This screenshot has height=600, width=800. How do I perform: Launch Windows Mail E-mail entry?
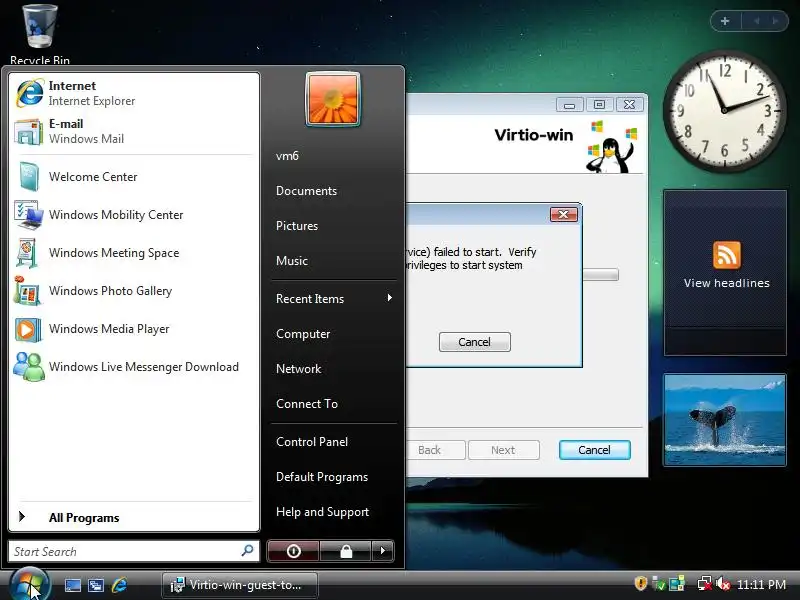pos(134,131)
